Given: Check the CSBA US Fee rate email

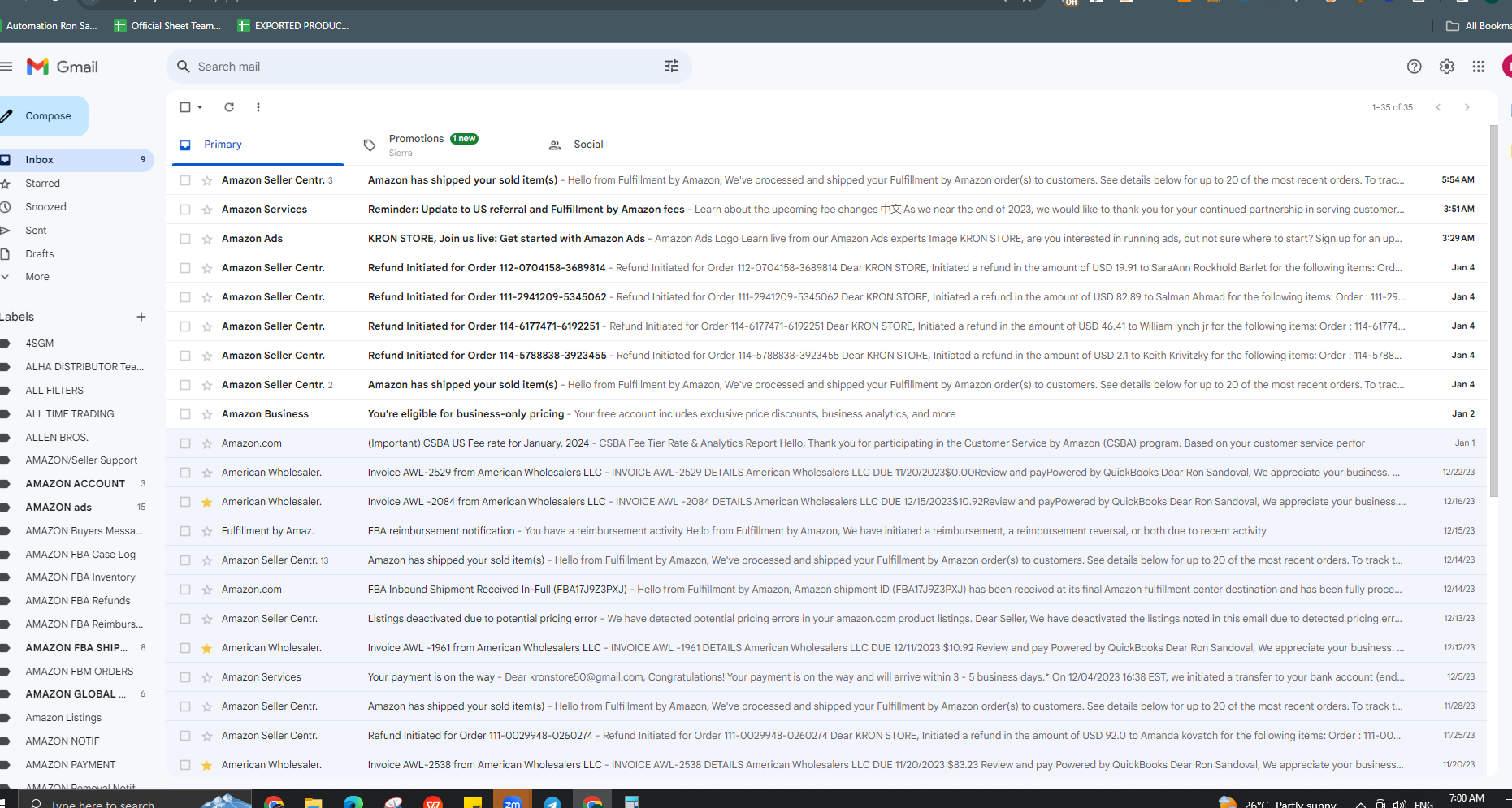Looking at the screenshot, I should (x=185, y=443).
